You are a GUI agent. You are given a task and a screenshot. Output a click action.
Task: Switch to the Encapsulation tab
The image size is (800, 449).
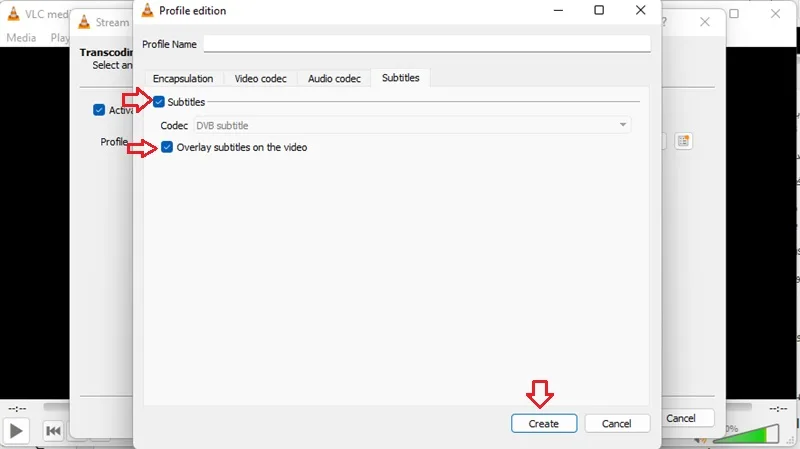point(183,79)
